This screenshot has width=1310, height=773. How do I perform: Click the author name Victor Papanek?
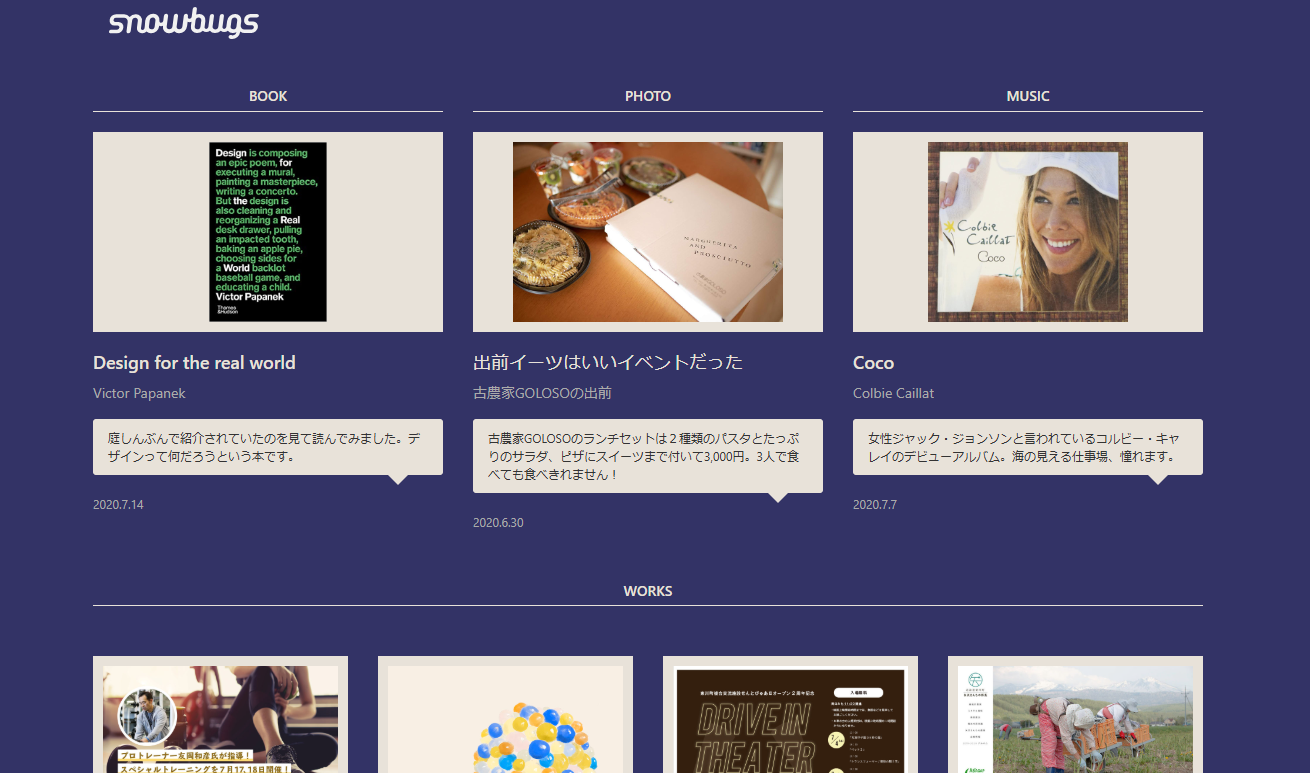click(139, 393)
